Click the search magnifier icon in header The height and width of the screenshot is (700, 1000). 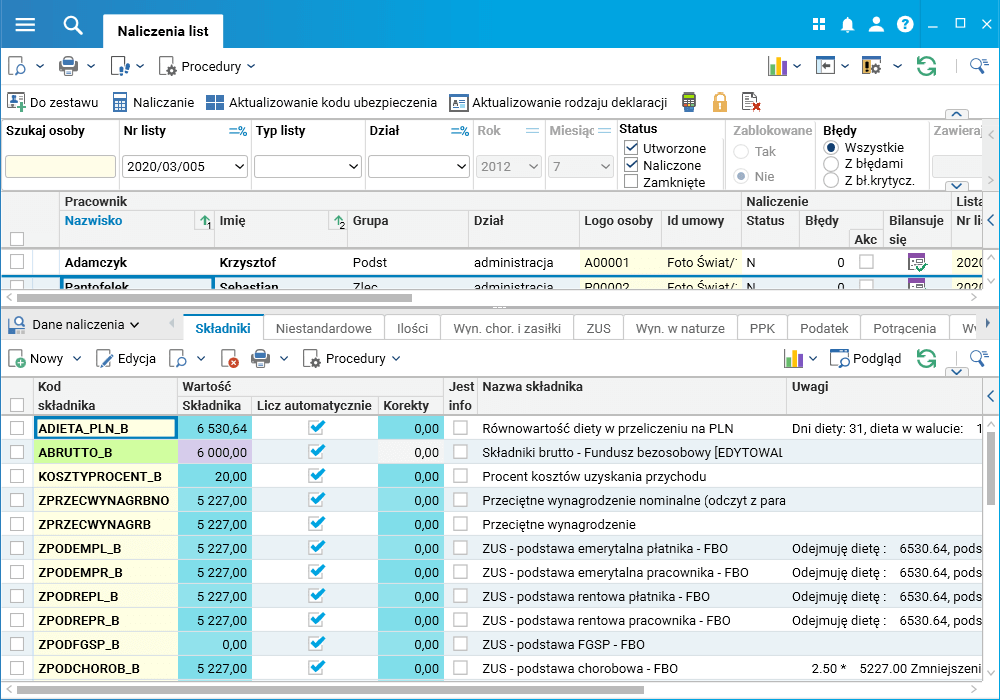coord(73,25)
